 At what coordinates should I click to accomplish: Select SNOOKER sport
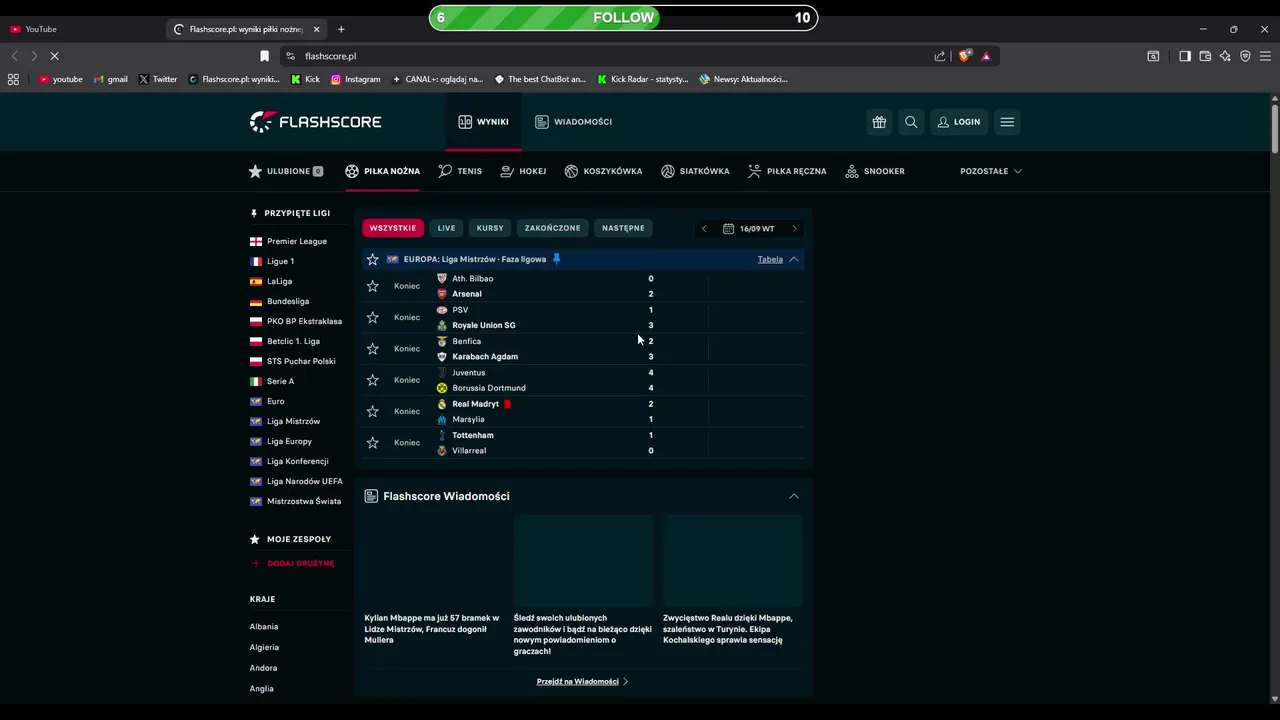(x=875, y=171)
